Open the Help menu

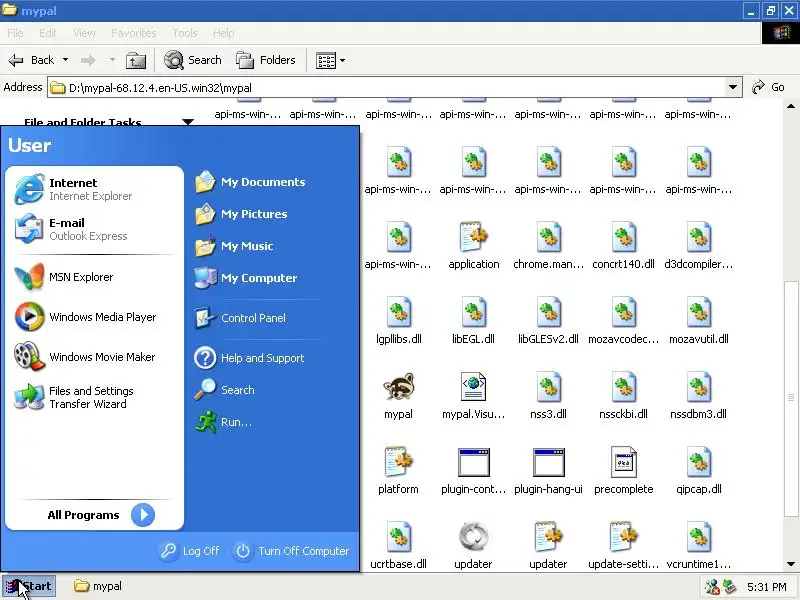223,33
